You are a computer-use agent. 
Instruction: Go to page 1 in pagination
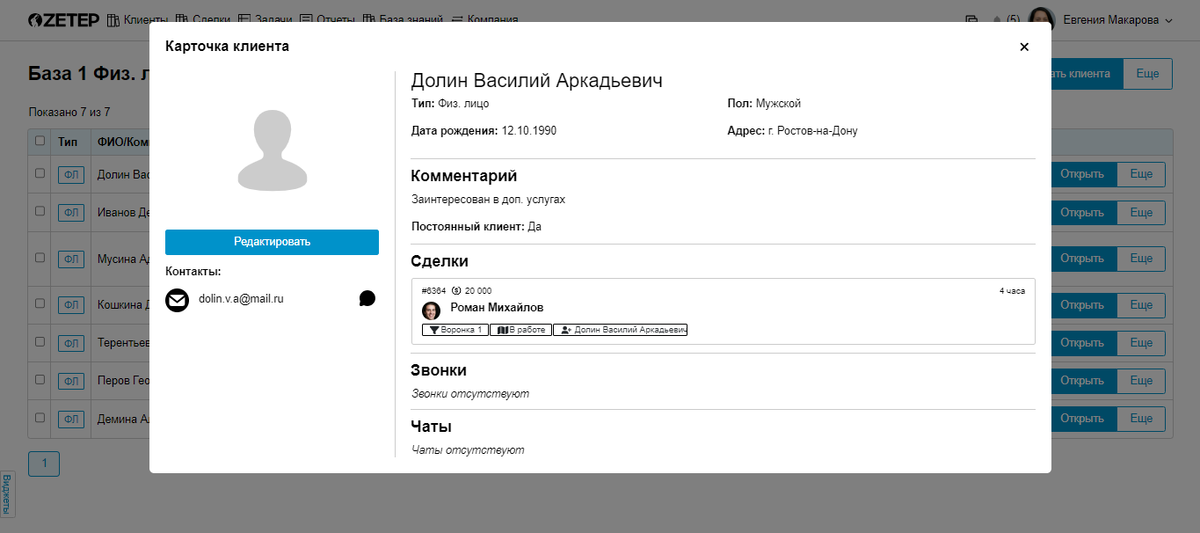click(x=45, y=463)
